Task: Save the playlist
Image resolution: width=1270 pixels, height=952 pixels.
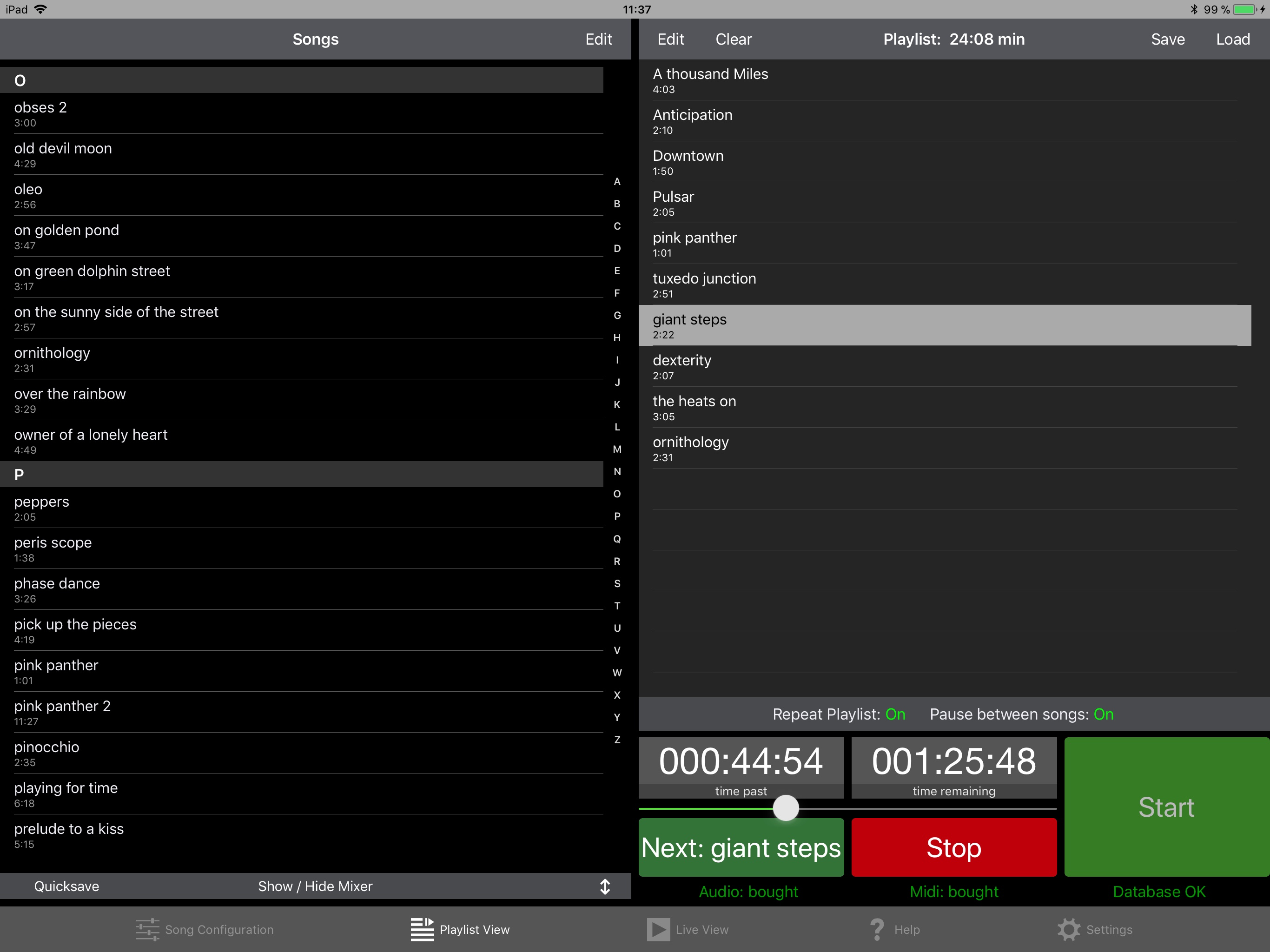Action: point(1168,39)
